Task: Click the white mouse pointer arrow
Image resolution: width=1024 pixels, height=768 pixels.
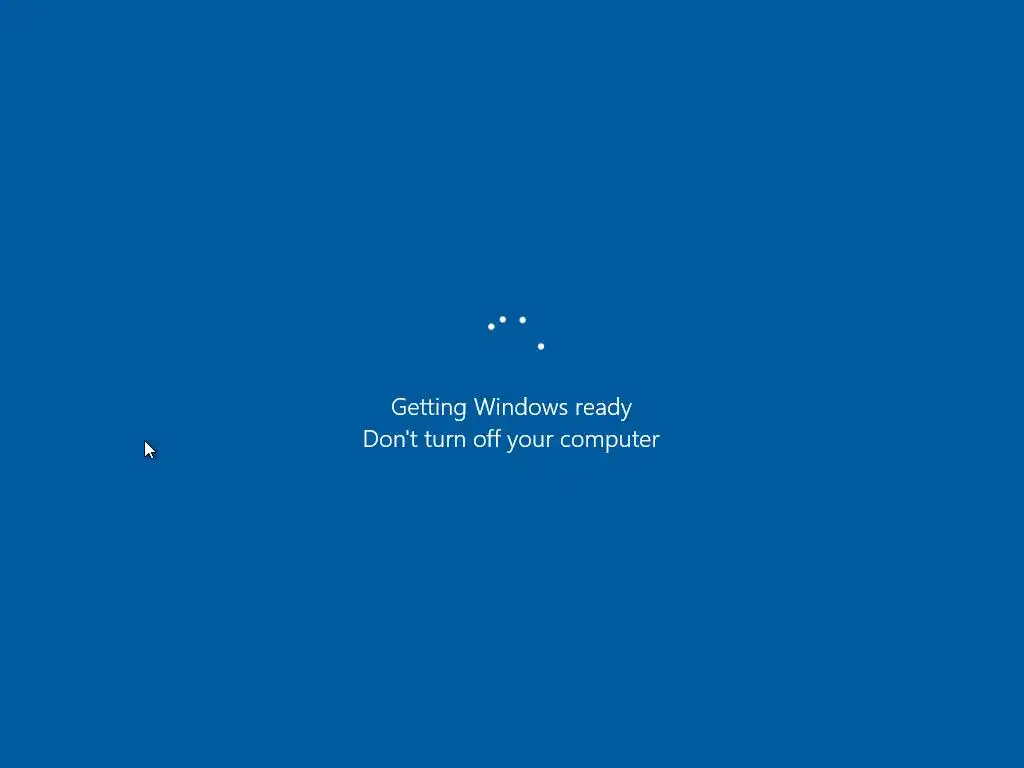Action: (x=150, y=450)
